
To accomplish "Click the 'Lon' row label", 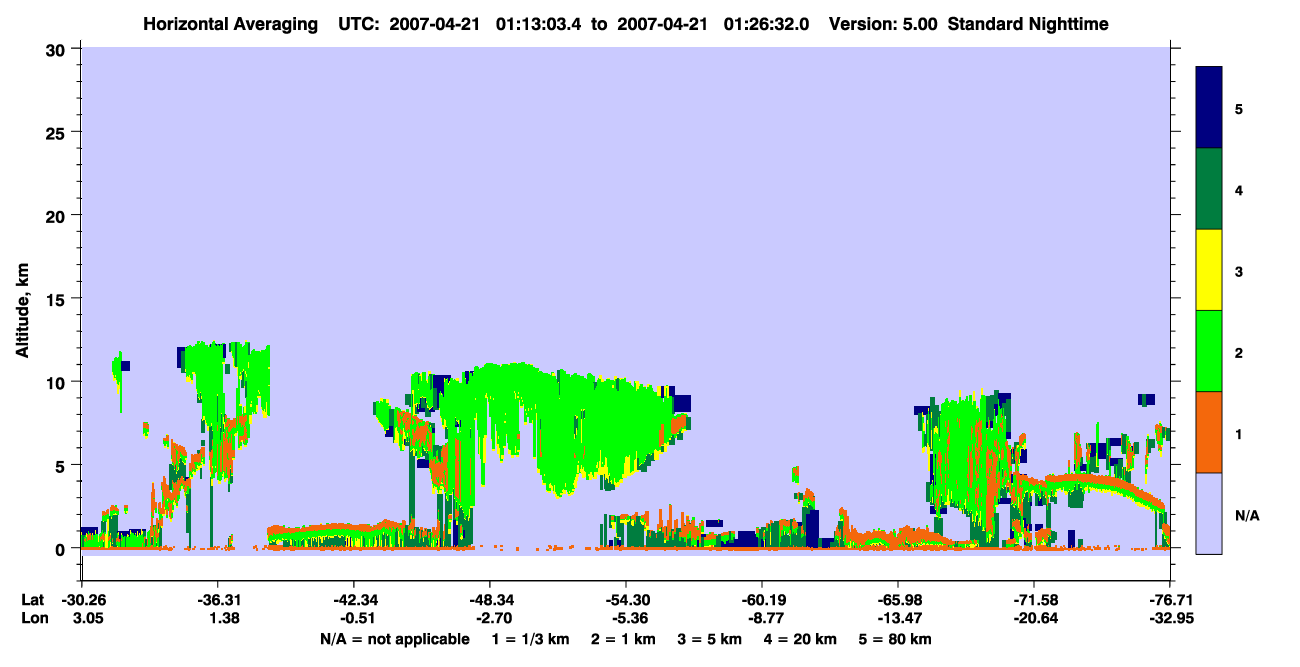I will 33,619.
